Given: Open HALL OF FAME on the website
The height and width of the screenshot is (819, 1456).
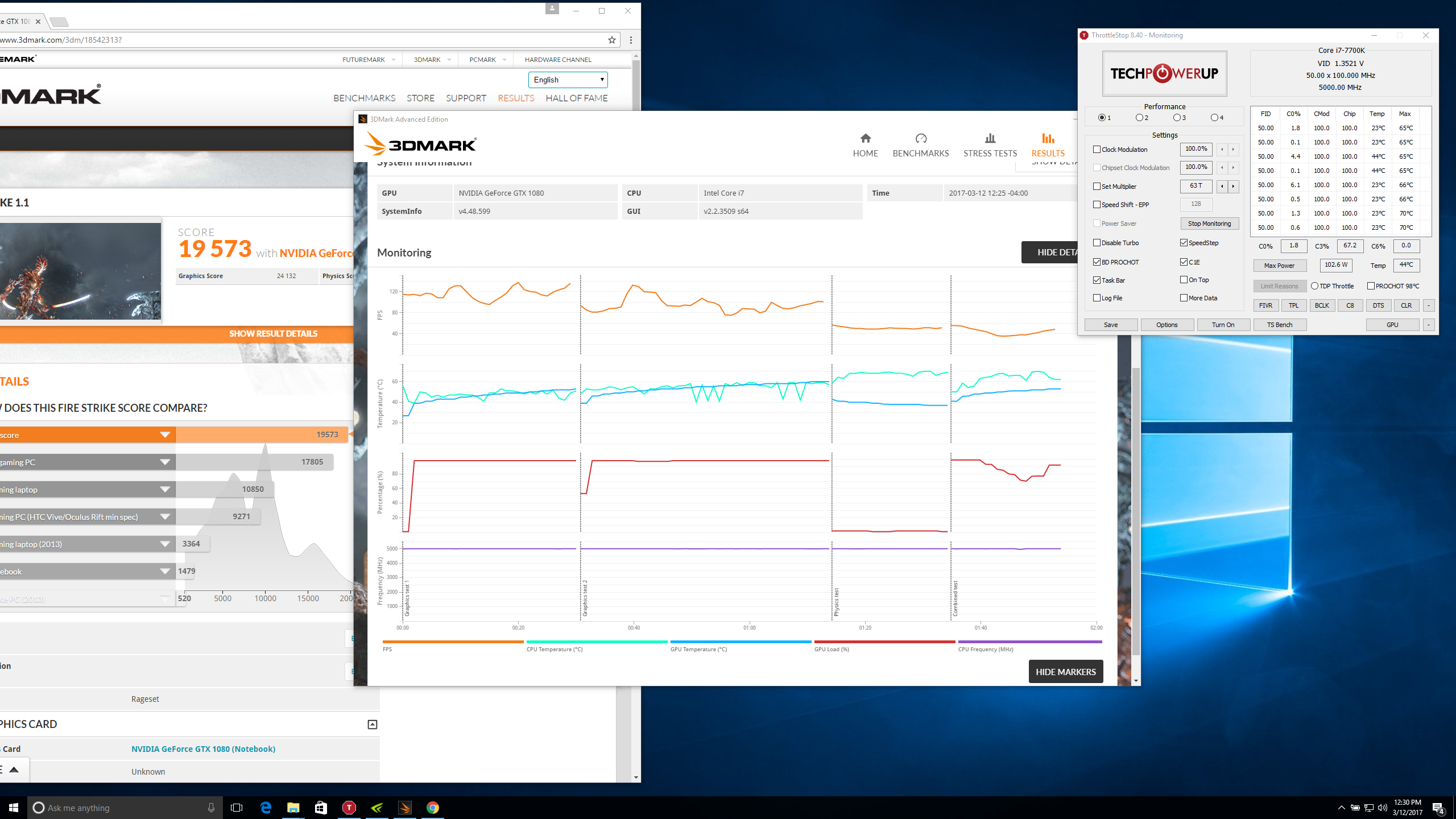Looking at the screenshot, I should [x=576, y=98].
